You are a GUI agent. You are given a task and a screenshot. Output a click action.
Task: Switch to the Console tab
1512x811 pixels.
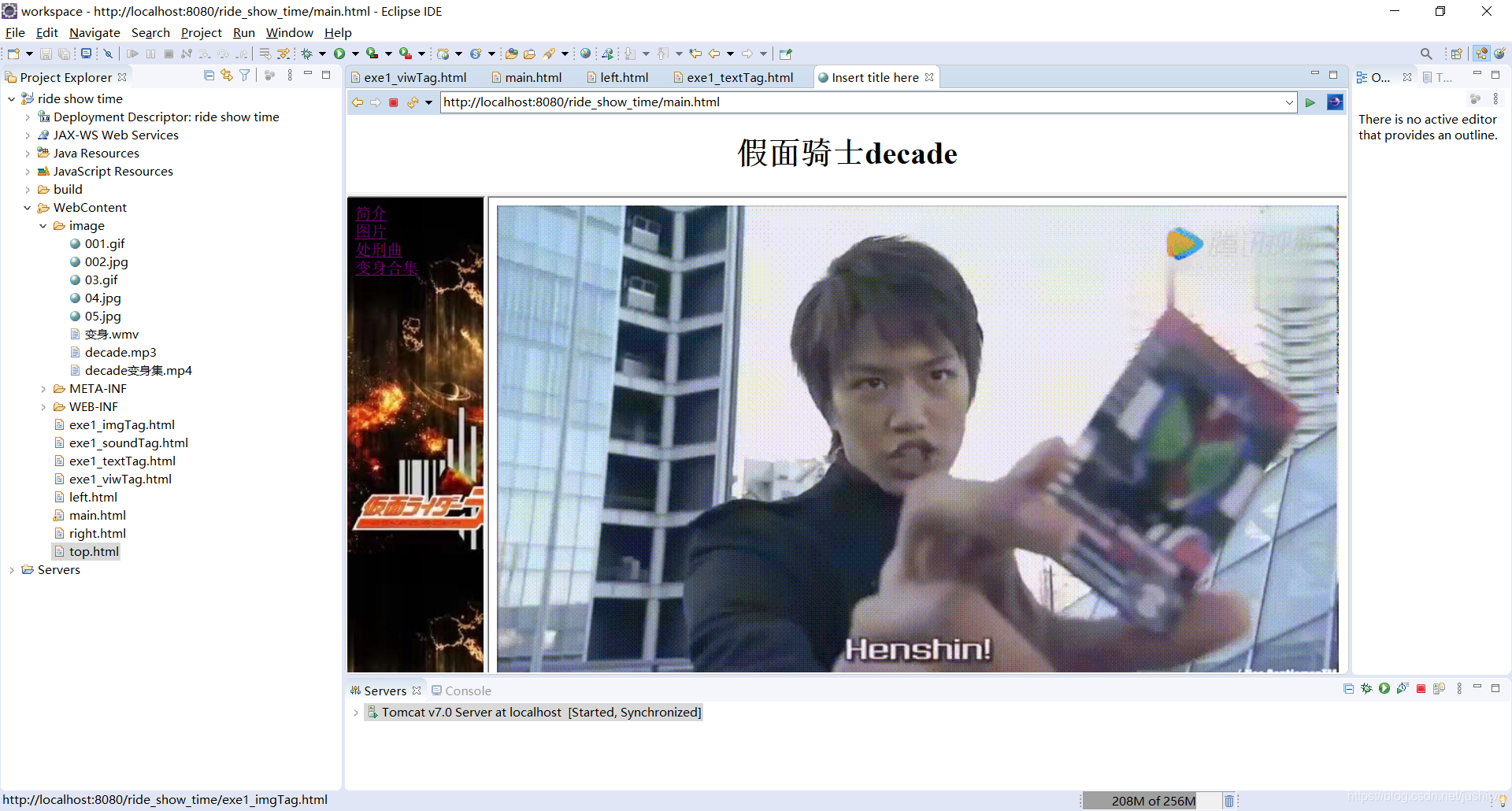(x=461, y=691)
